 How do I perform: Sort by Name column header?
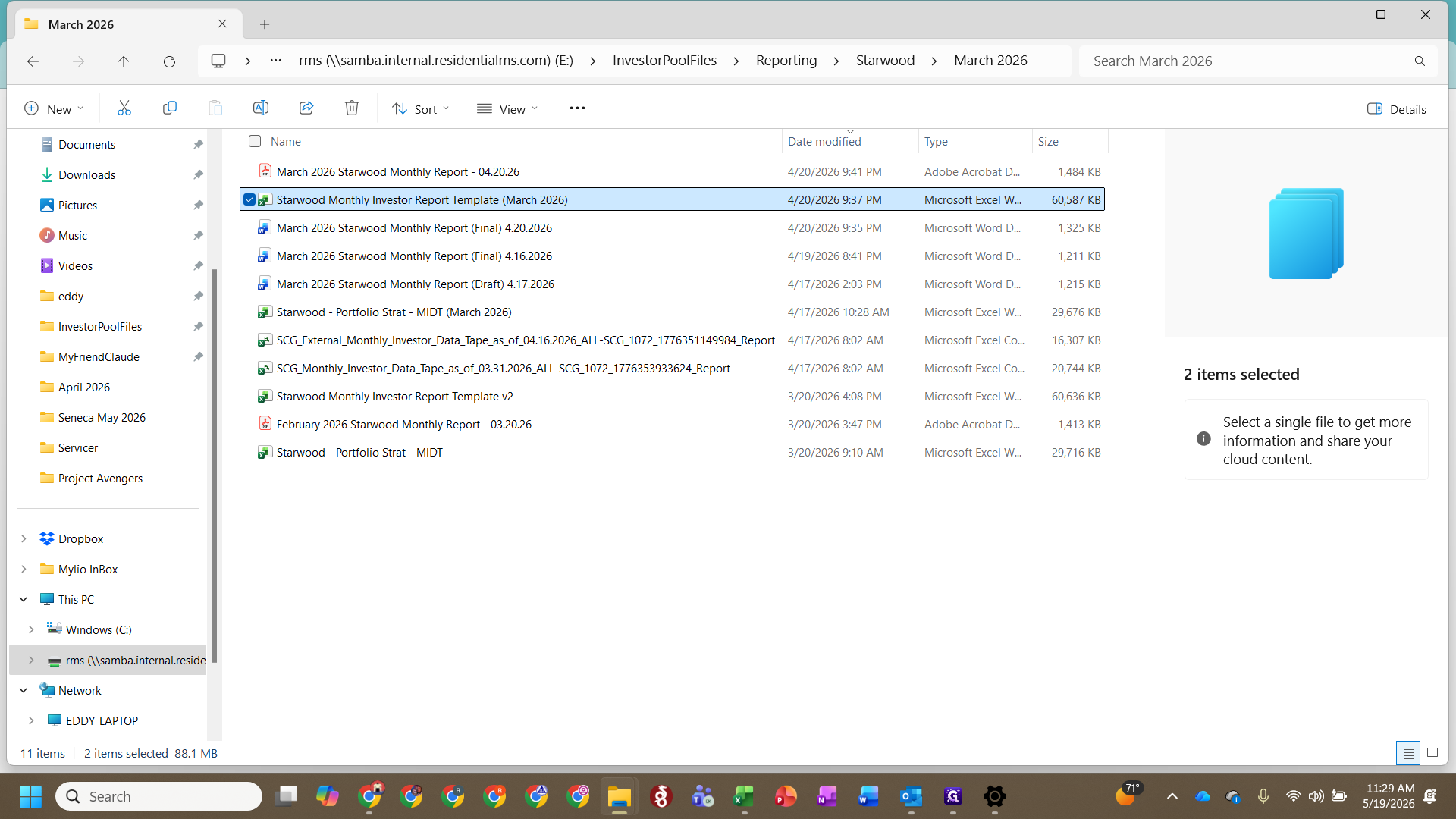coord(286,141)
